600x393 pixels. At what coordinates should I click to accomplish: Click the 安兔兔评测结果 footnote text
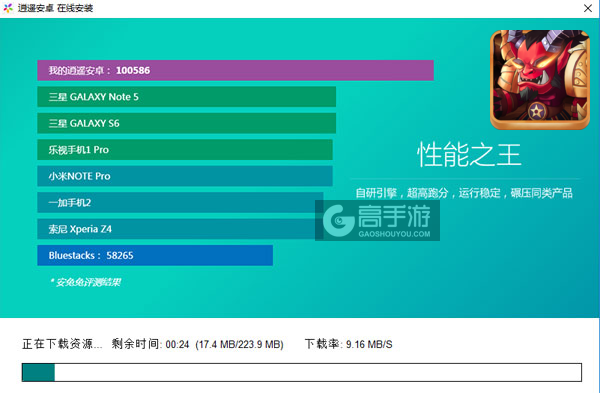click(x=85, y=282)
